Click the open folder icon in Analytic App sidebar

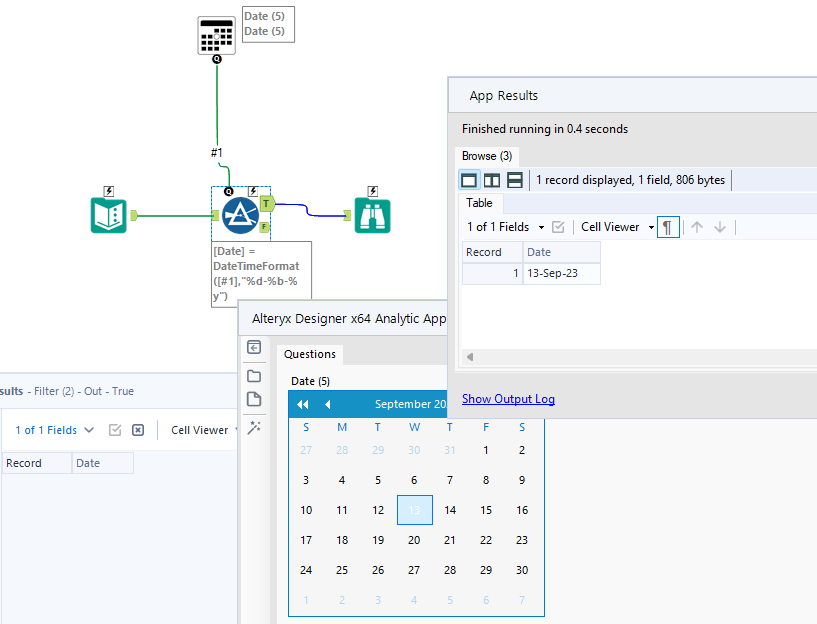(254, 376)
